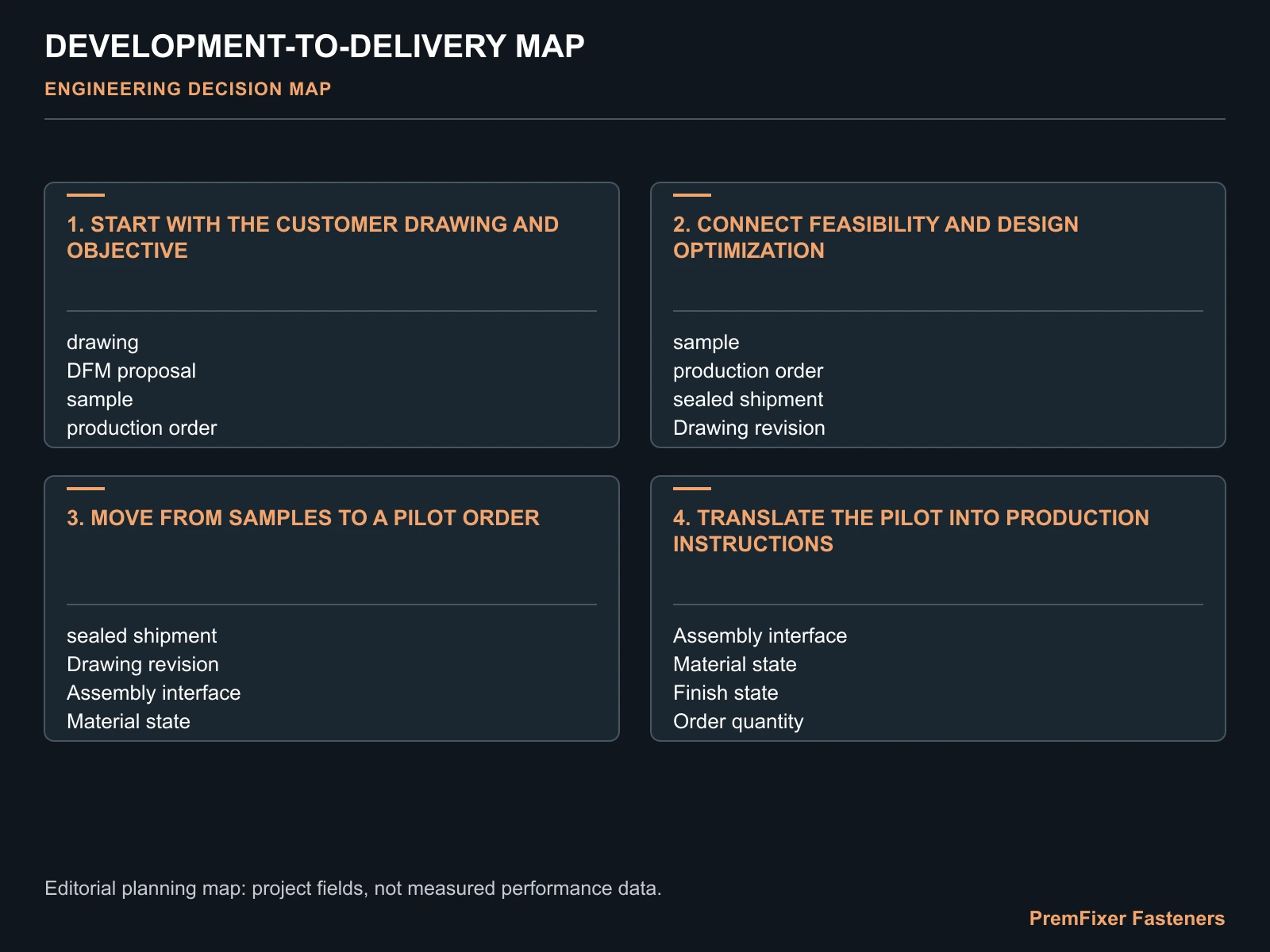
Task: Click 'sample' in the card 2 list
Action: point(706,343)
